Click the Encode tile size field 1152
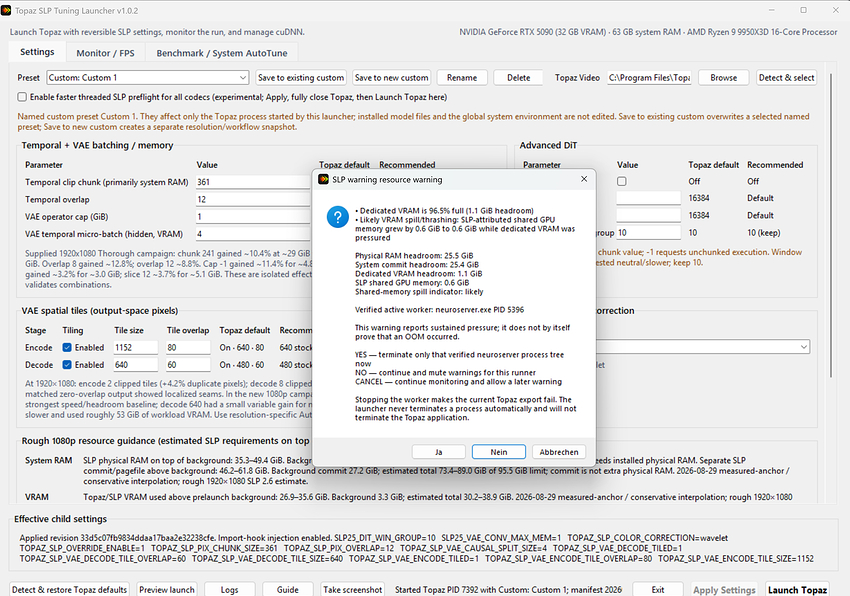The image size is (850, 596). pos(136,348)
